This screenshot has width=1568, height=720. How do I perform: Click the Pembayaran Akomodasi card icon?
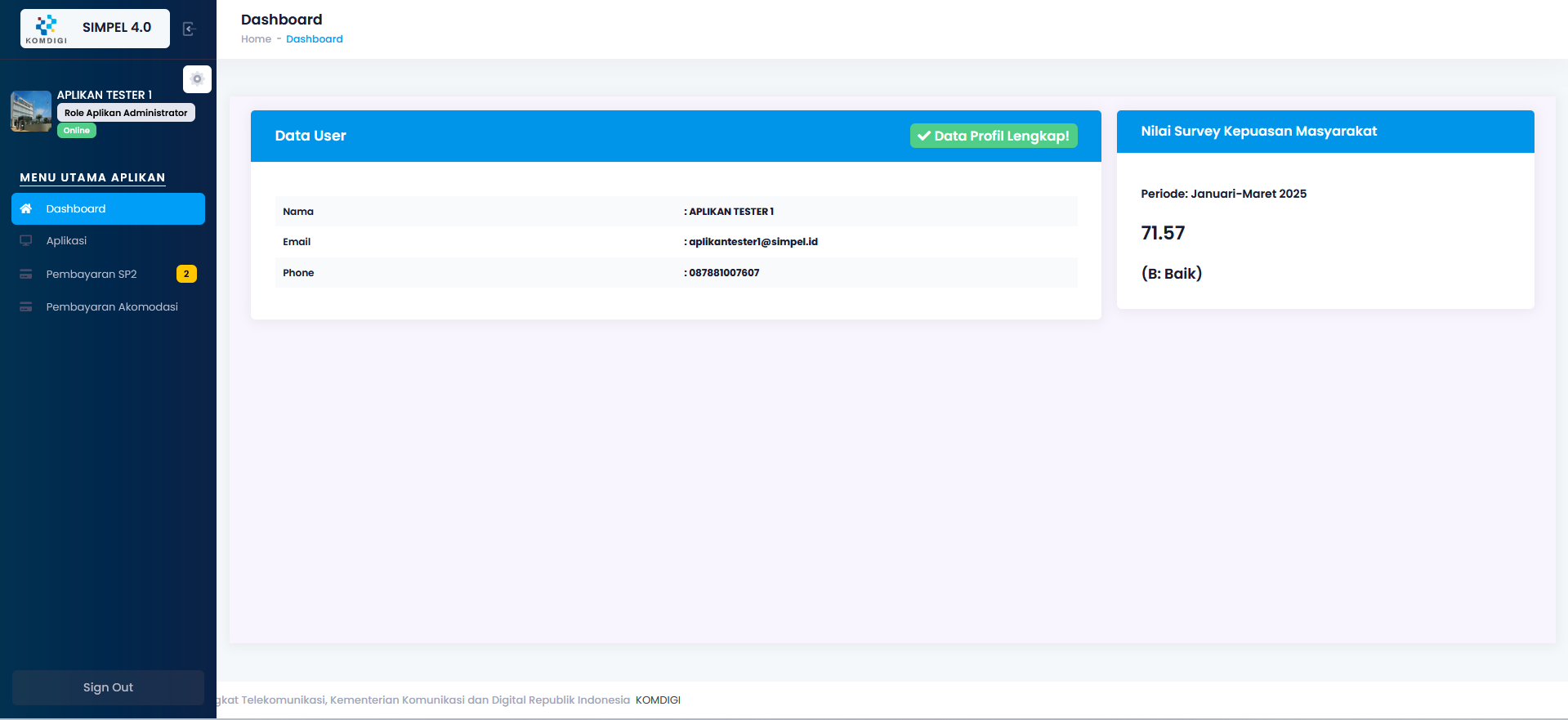[x=26, y=306]
